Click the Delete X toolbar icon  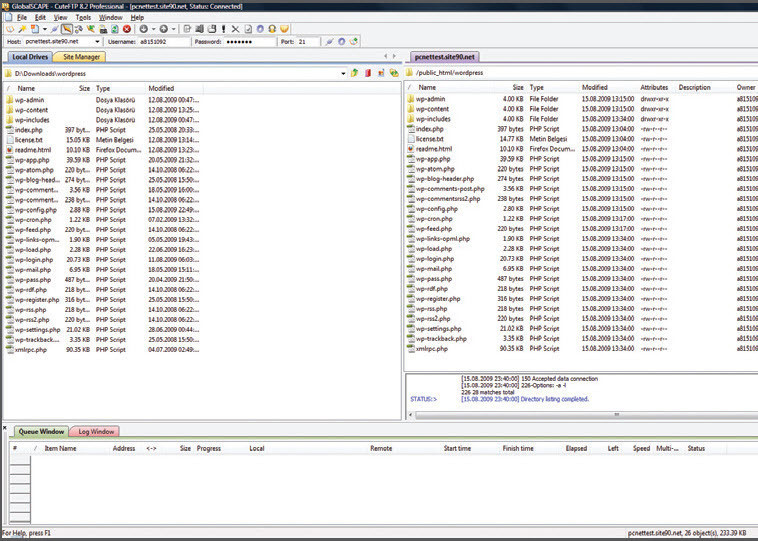pyautogui.click(x=235, y=29)
